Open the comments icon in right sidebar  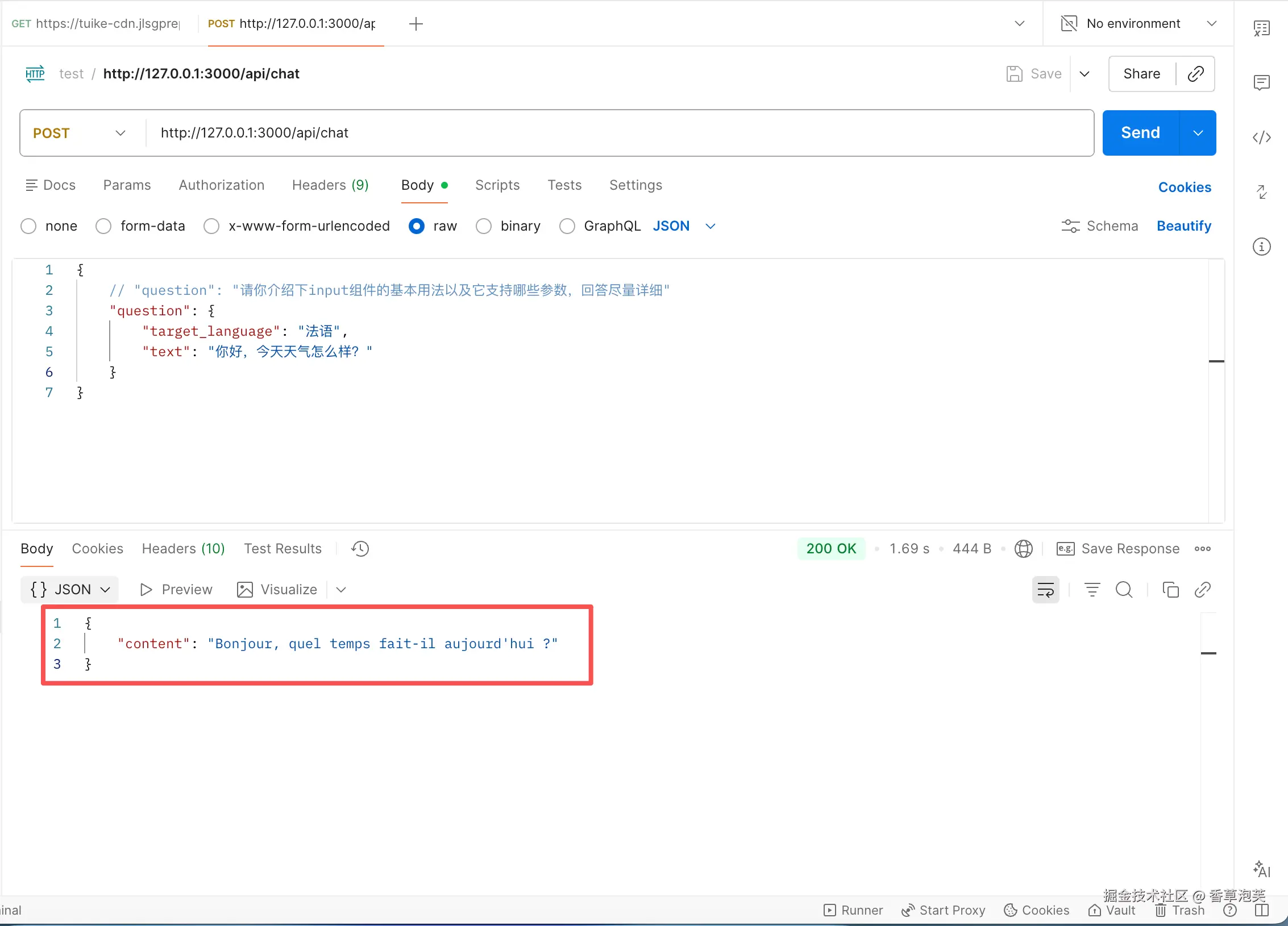[x=1261, y=83]
